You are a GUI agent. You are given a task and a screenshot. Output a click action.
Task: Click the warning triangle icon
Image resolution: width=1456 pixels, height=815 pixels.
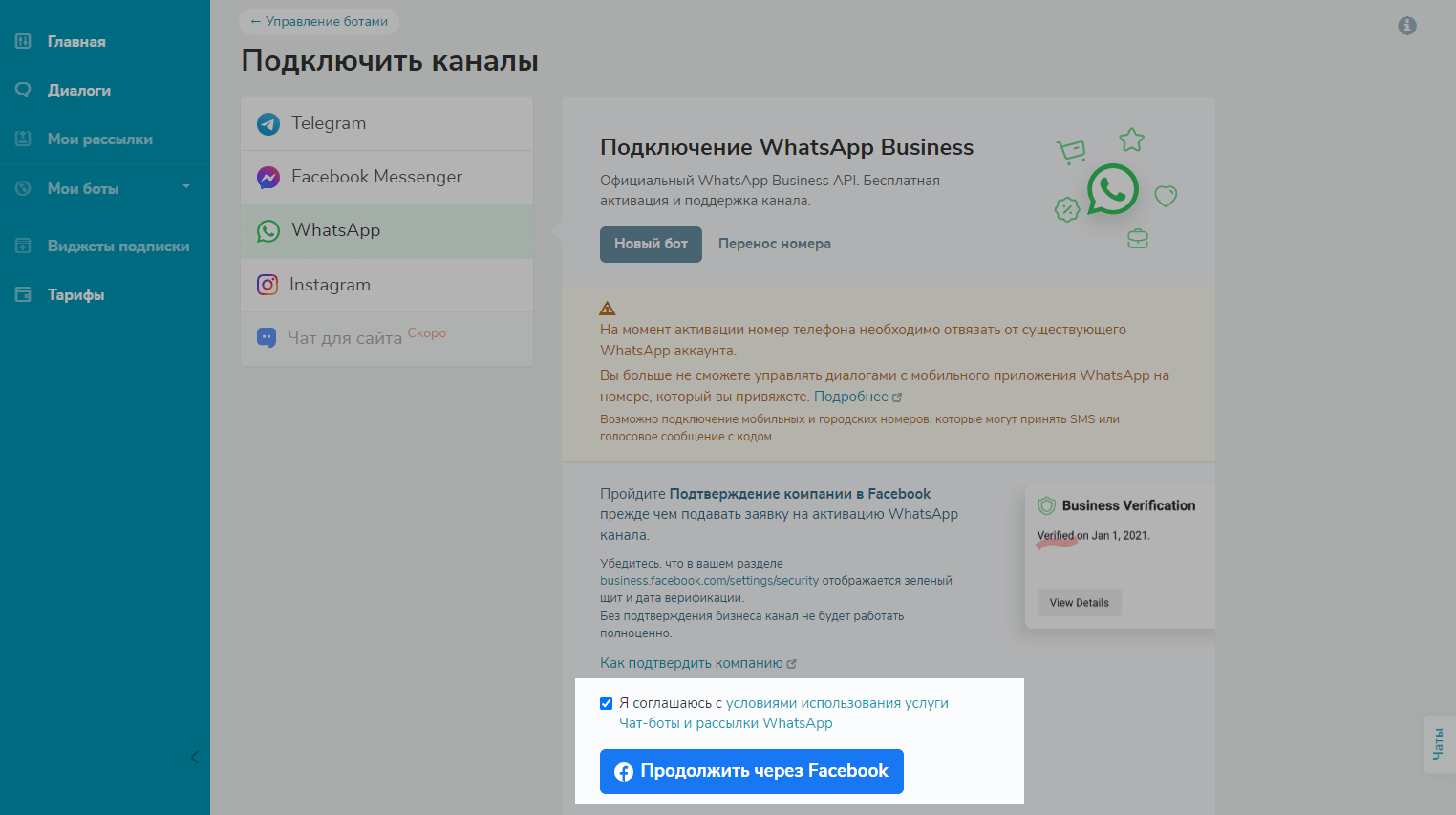[608, 308]
